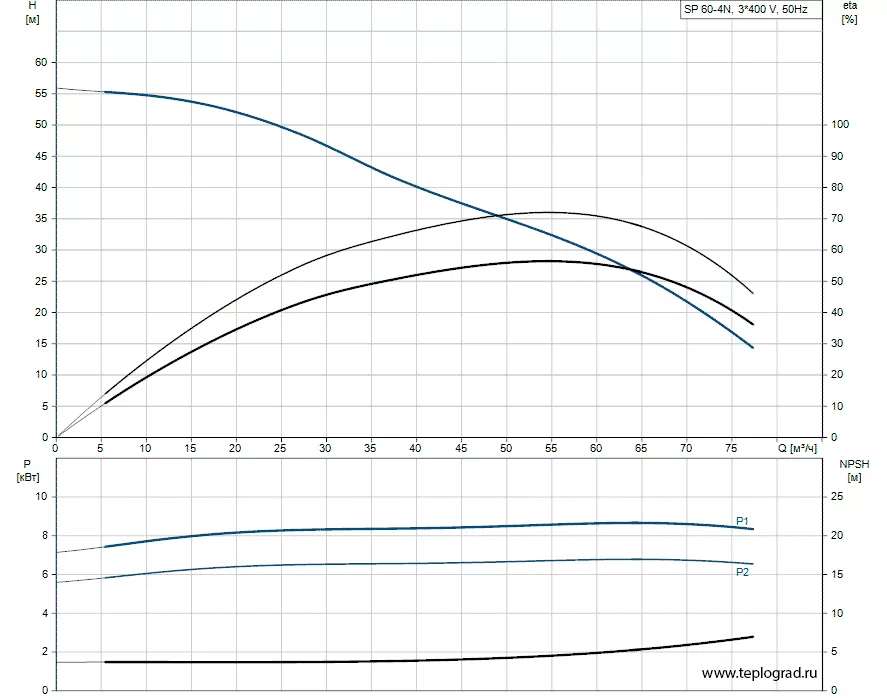
Task: Click the P [кВт] axis label
Action: coord(28,471)
